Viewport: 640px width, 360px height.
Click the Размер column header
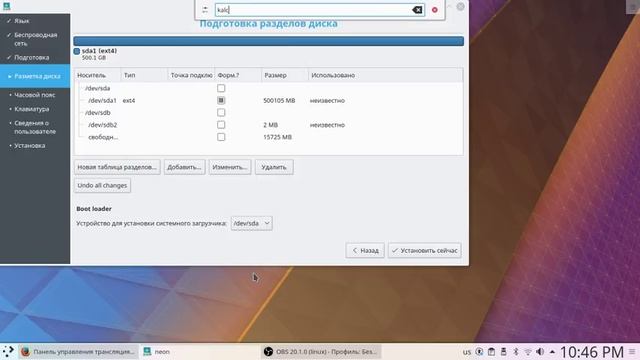(285, 75)
